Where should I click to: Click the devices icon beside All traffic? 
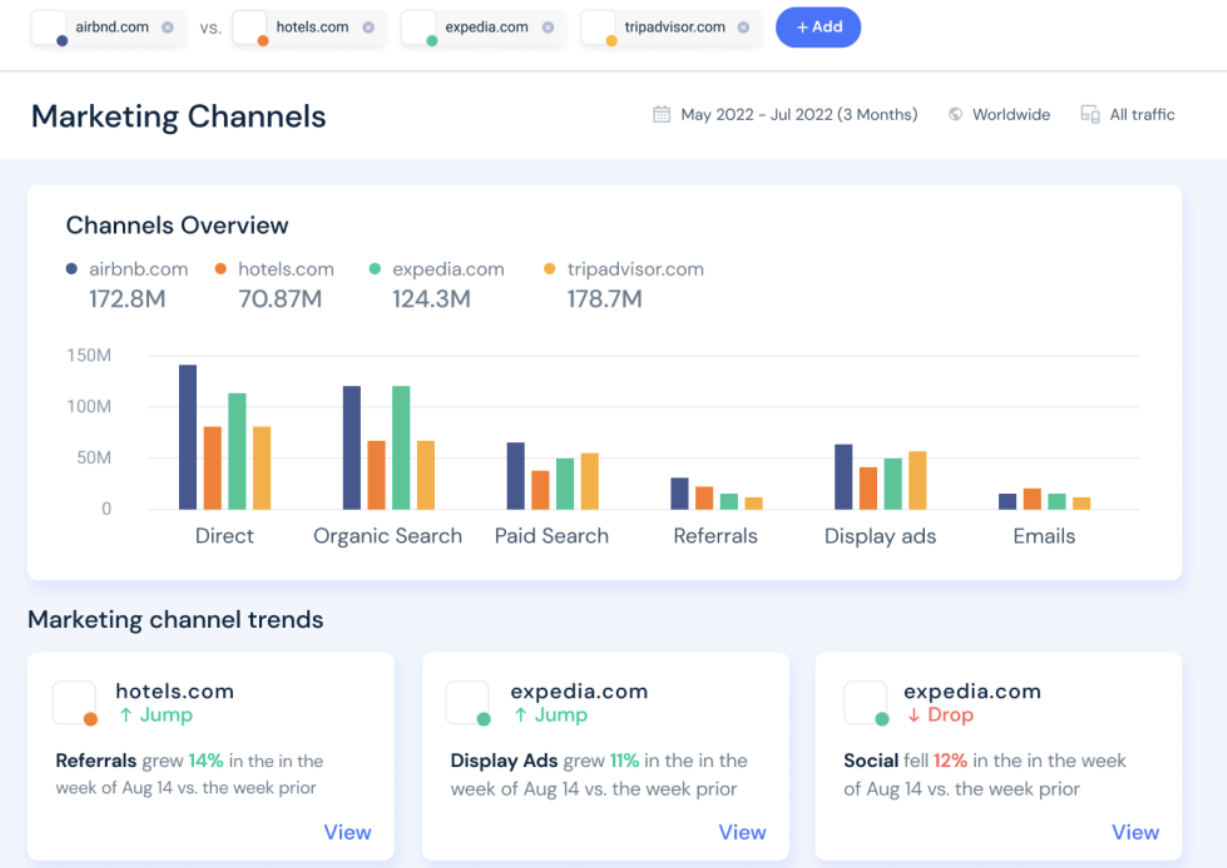point(1090,114)
